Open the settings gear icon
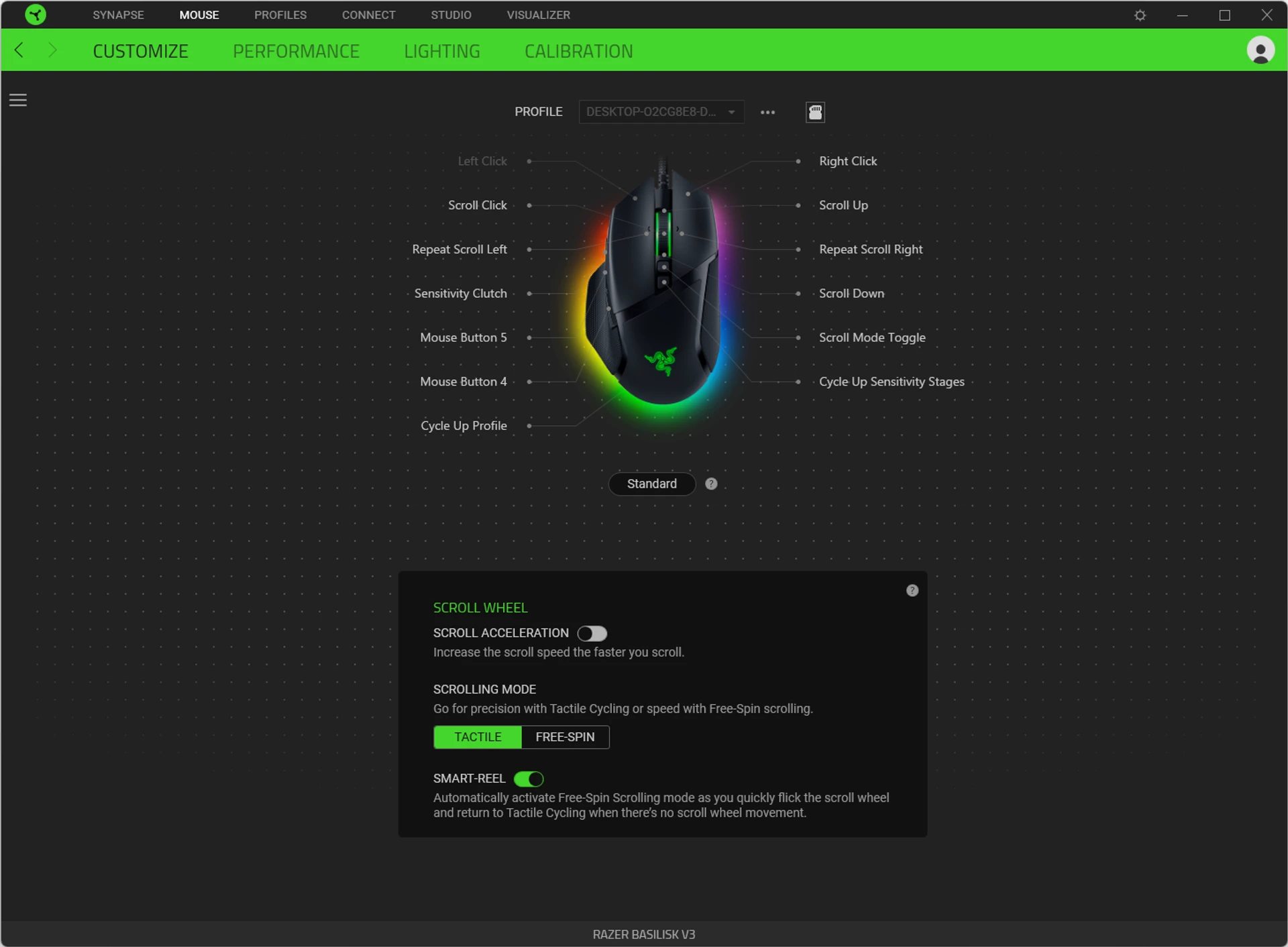This screenshot has height=947, width=1288. 1140,15
